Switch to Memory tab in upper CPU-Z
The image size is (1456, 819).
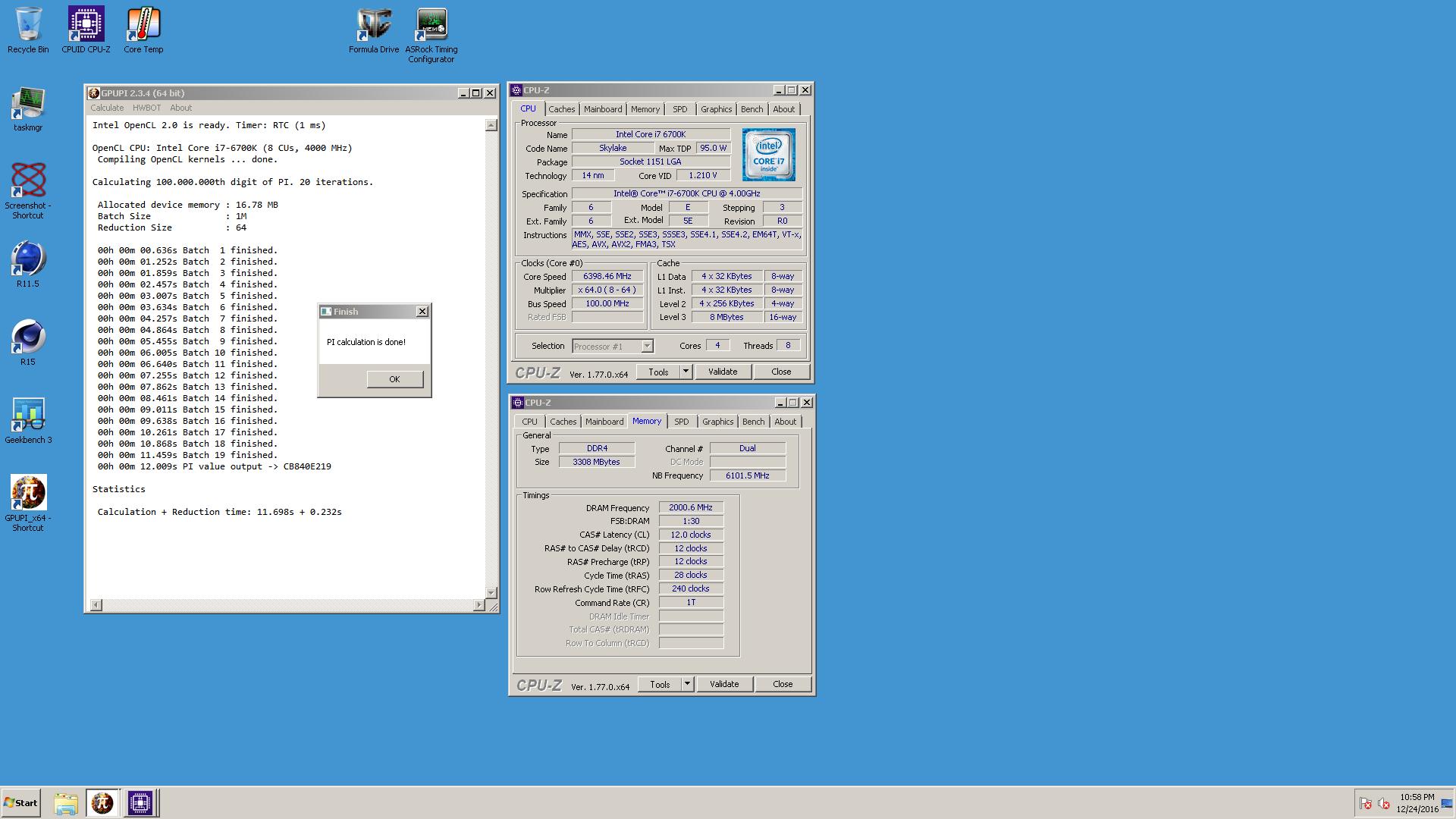(645, 109)
